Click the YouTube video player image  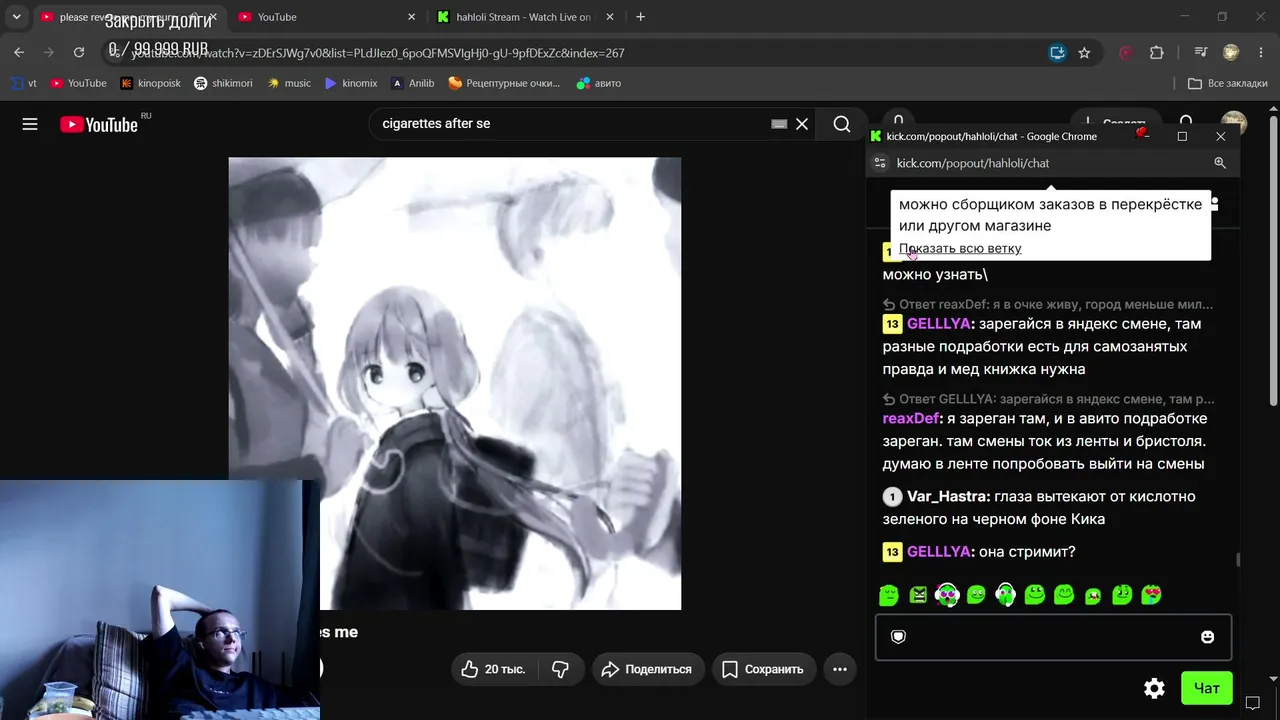[455, 383]
